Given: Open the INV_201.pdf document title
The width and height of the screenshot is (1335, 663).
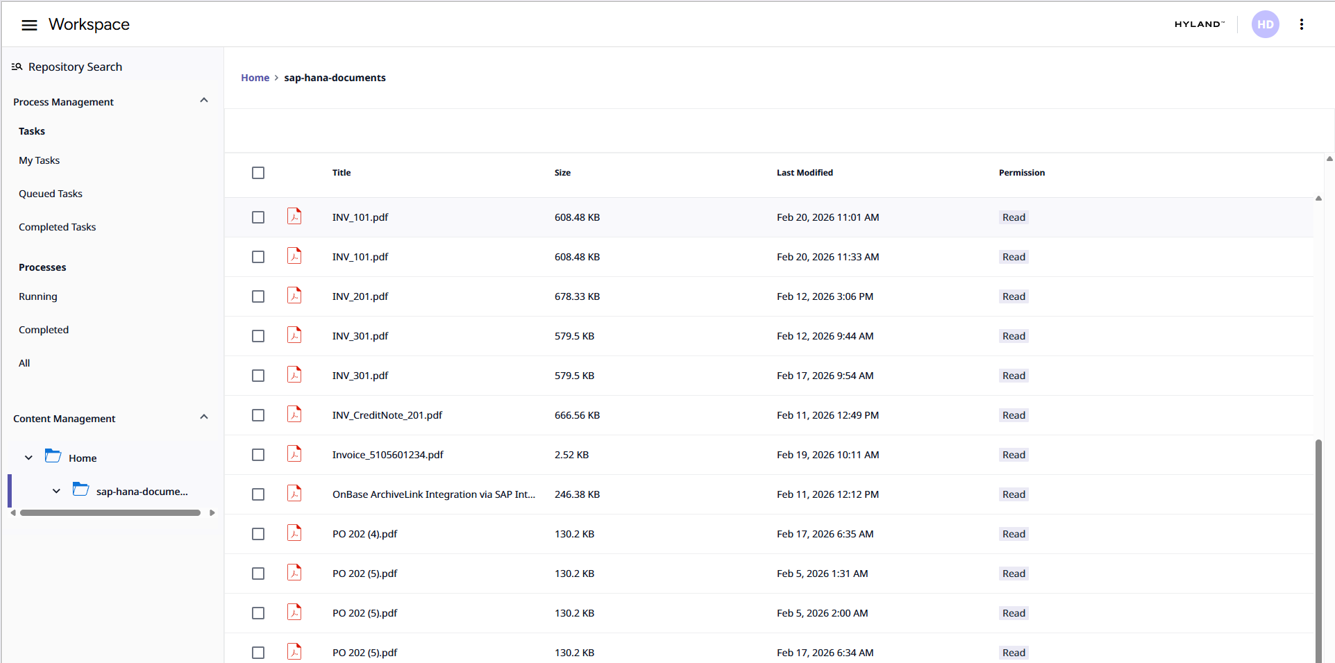Looking at the screenshot, I should (x=360, y=297).
